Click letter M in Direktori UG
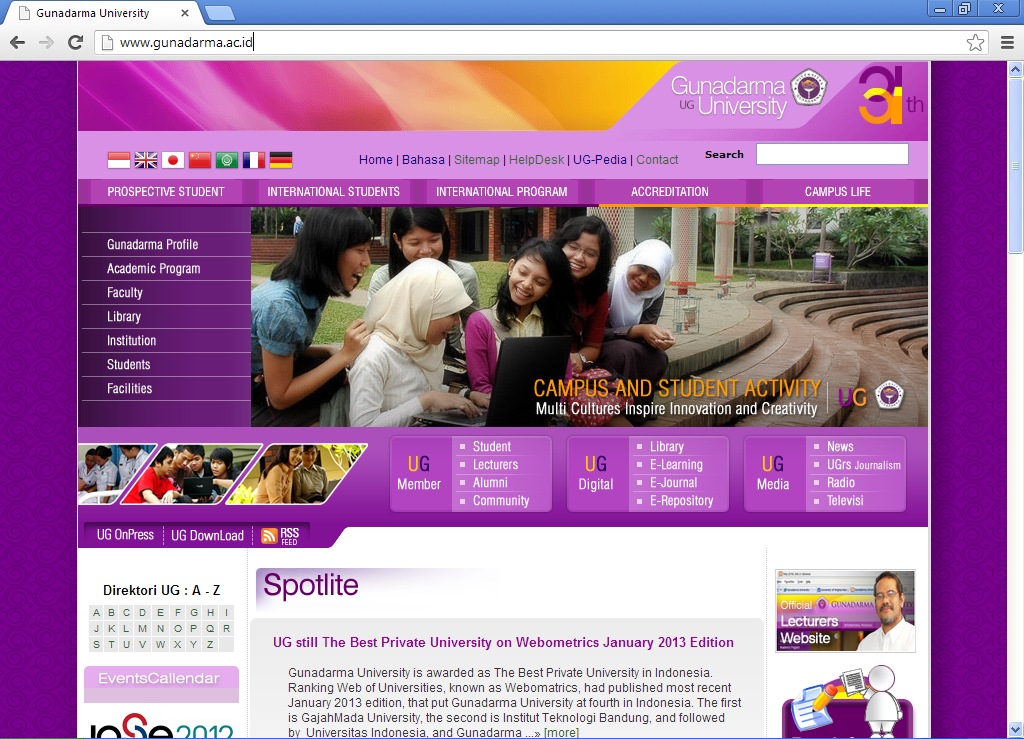 tap(142, 629)
